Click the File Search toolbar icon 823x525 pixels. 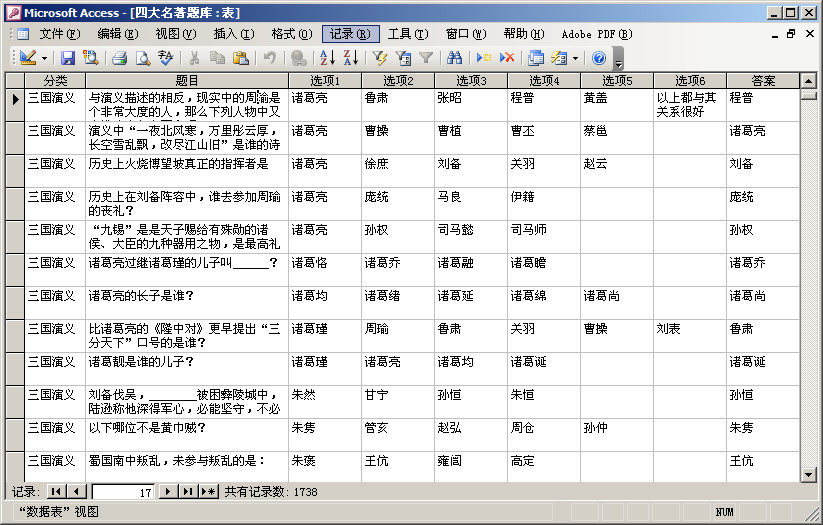(91, 57)
